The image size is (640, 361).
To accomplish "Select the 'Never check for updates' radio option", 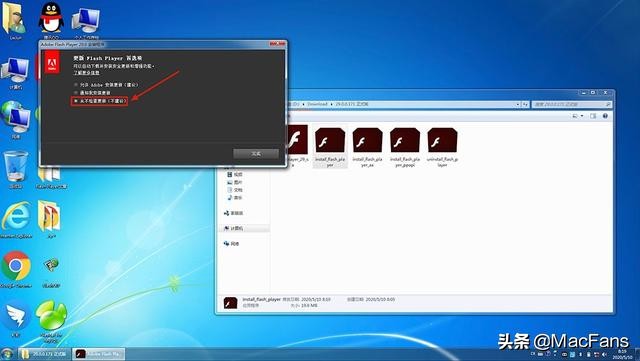I will 76,100.
